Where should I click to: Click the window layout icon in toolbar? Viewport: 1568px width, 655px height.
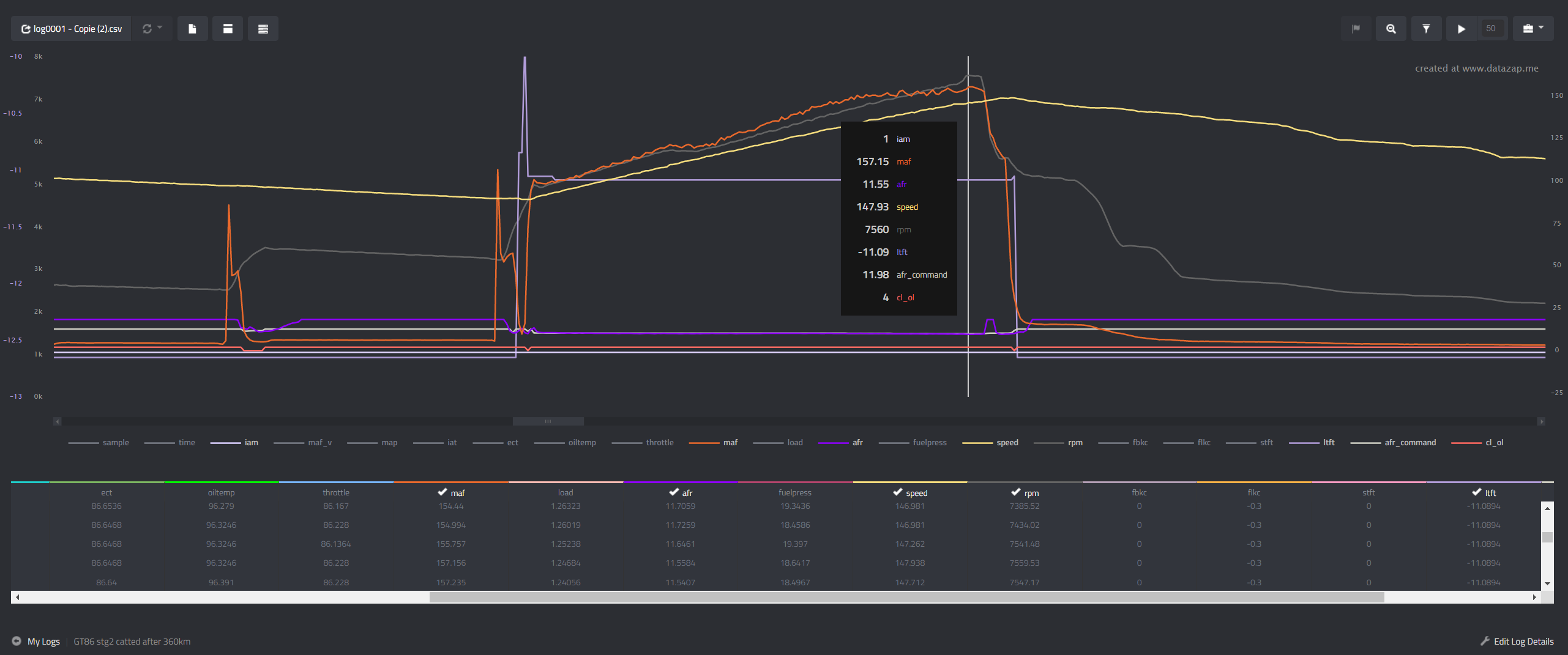click(228, 29)
